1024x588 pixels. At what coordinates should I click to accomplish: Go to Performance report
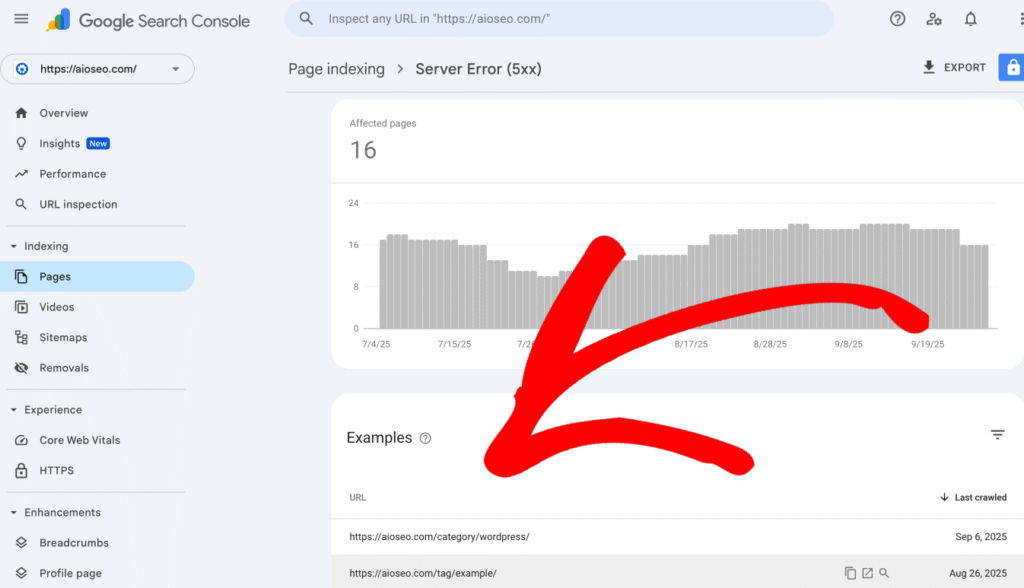[72, 174]
